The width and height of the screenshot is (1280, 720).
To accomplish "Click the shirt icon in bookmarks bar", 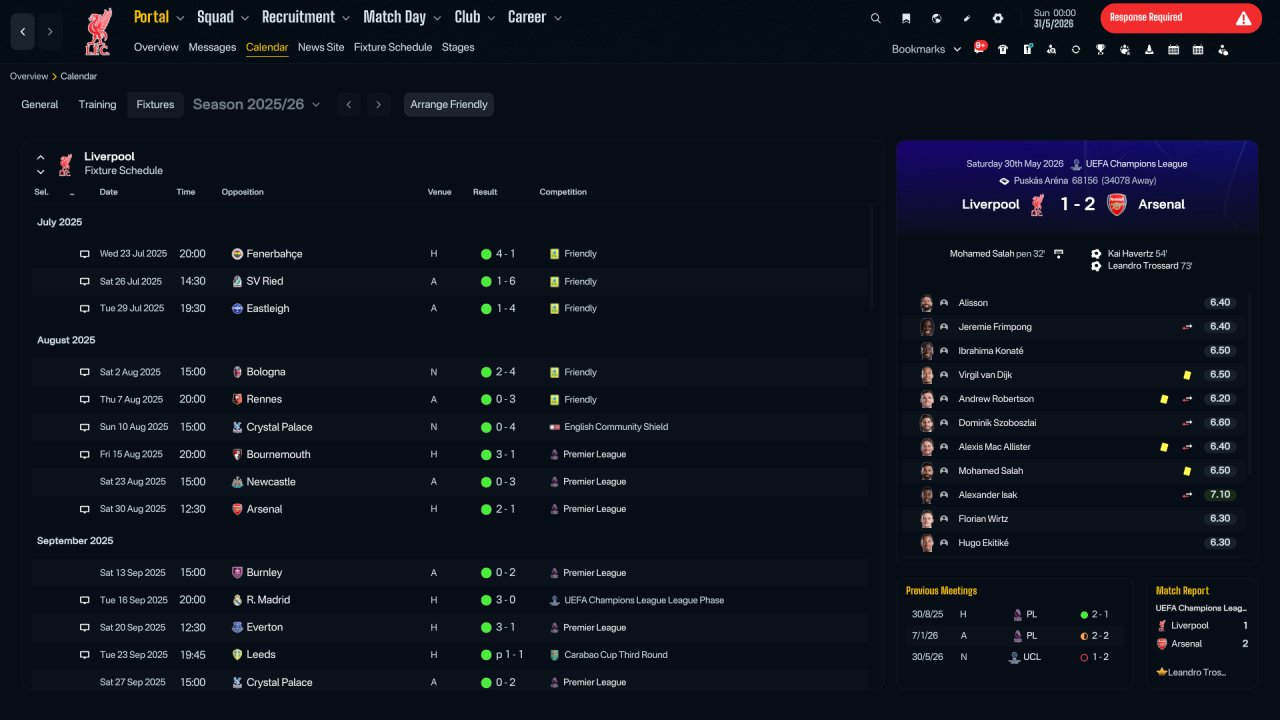I will tap(1003, 49).
